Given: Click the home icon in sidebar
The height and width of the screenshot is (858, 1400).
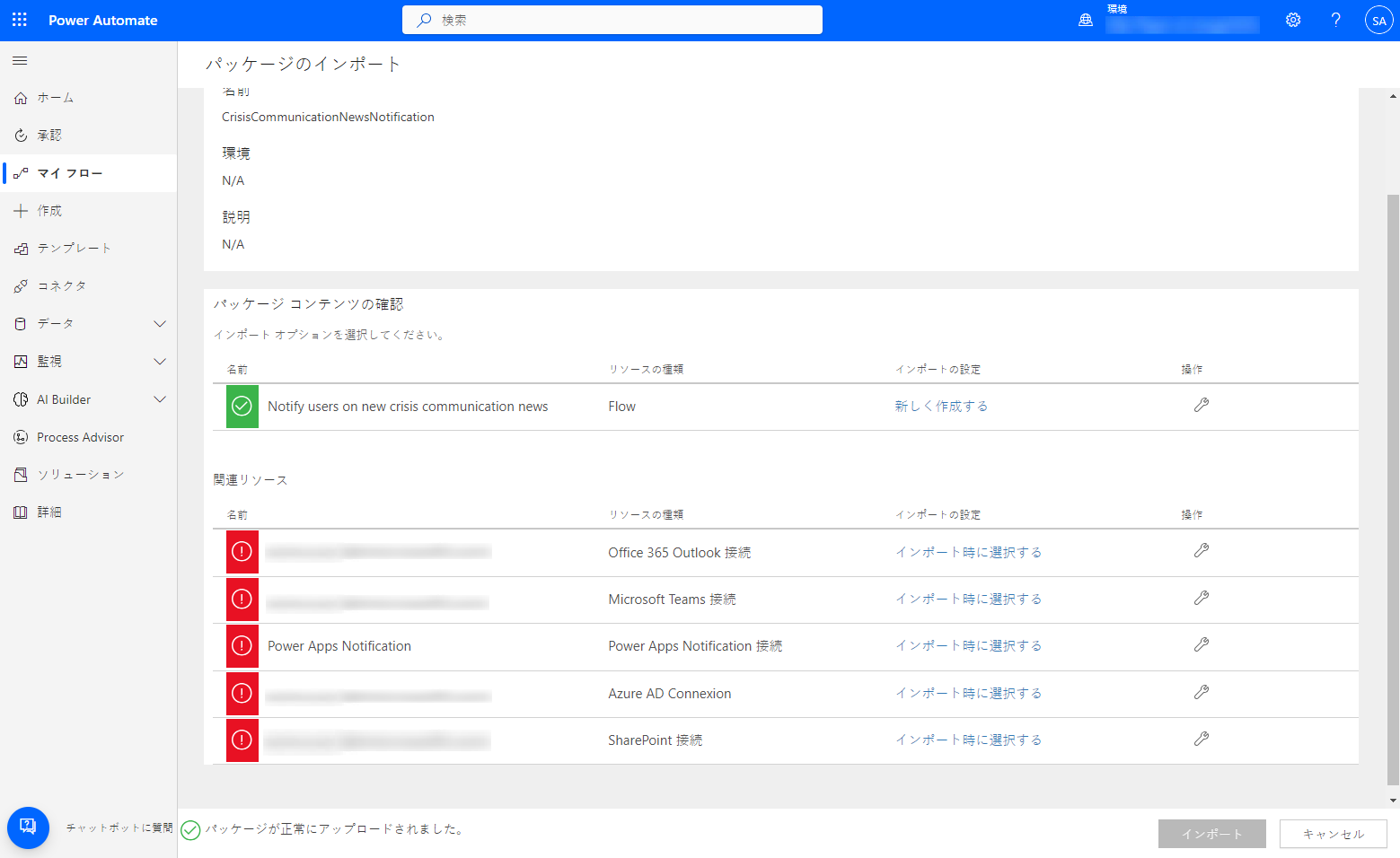Looking at the screenshot, I should click(x=21, y=98).
